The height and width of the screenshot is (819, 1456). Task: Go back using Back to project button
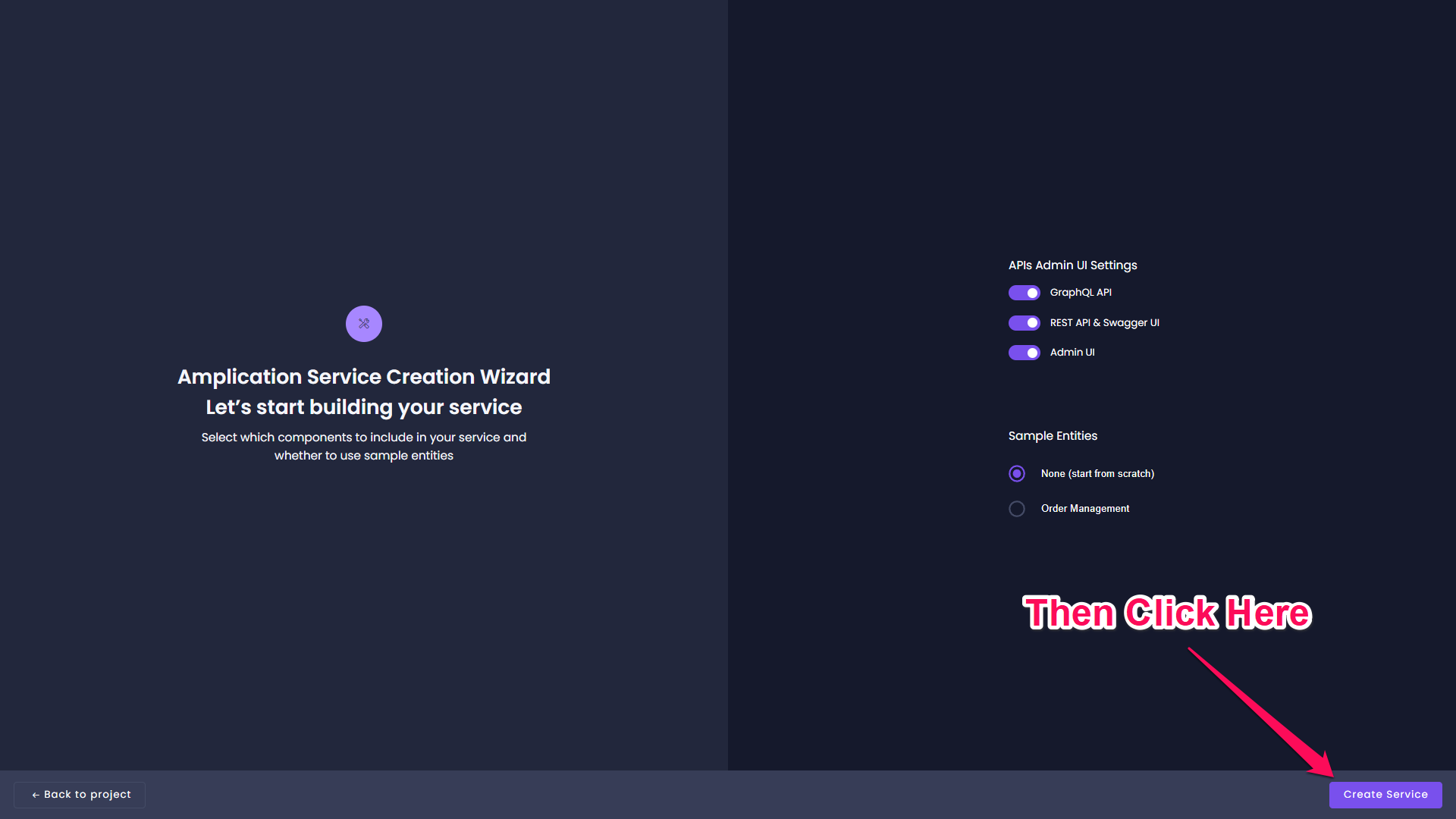[x=80, y=795]
